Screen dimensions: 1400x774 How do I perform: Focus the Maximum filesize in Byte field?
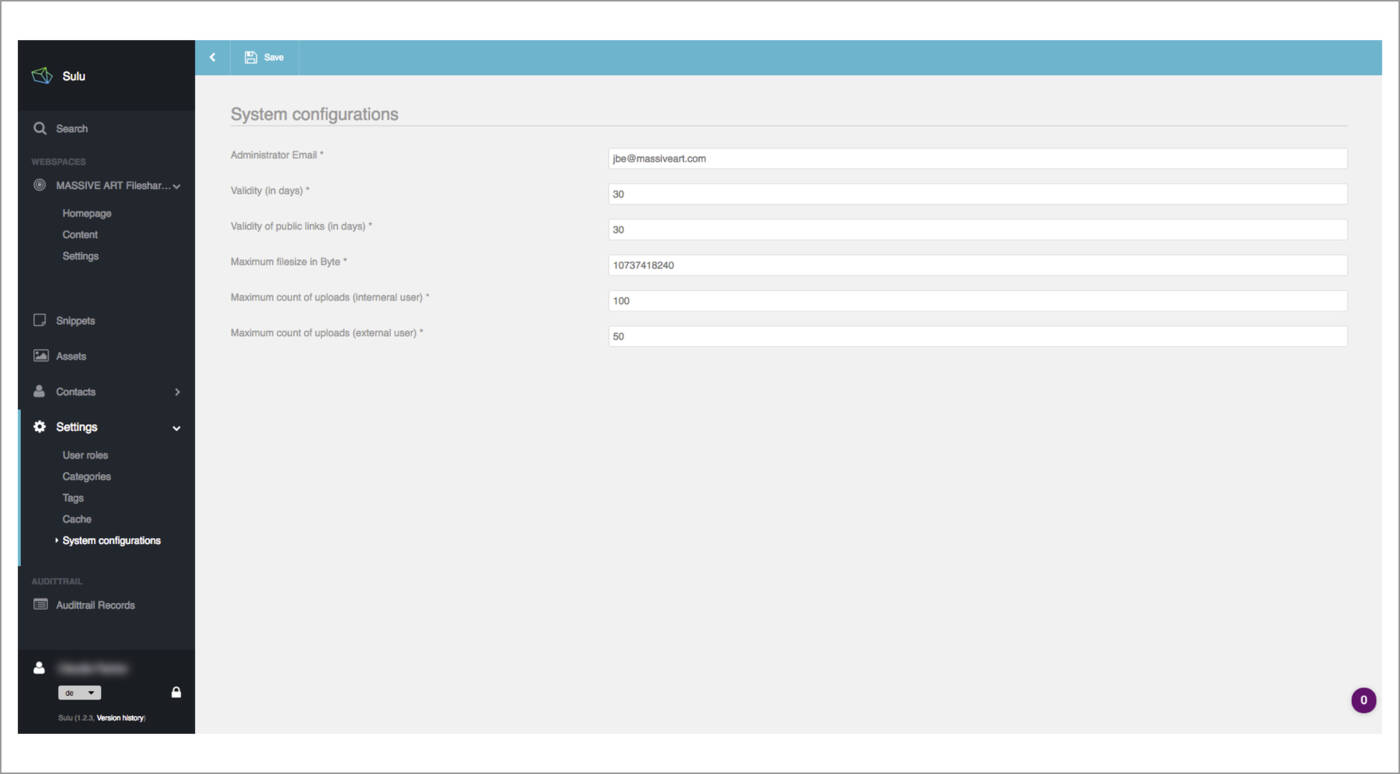977,266
